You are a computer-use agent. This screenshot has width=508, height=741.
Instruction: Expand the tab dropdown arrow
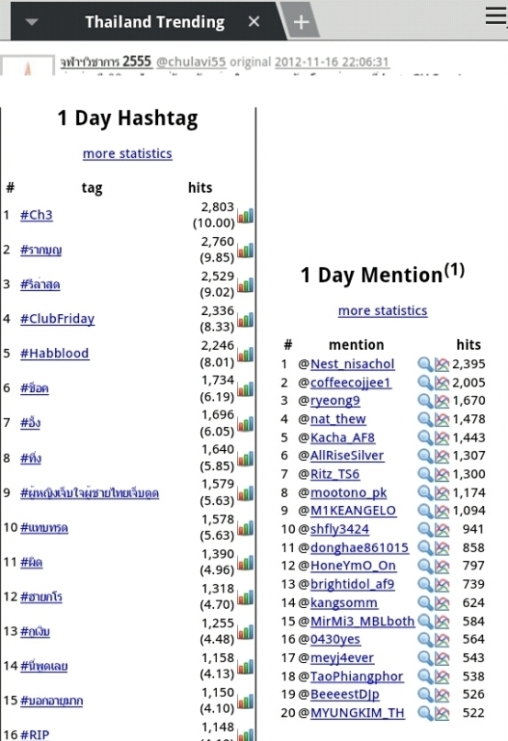[32, 22]
